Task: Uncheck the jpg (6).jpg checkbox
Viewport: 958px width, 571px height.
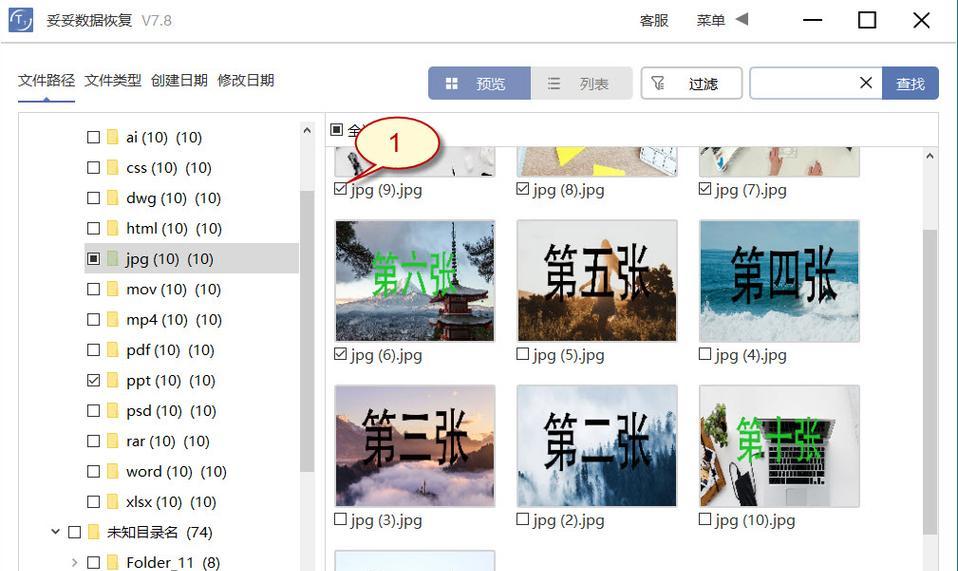Action: 340,354
